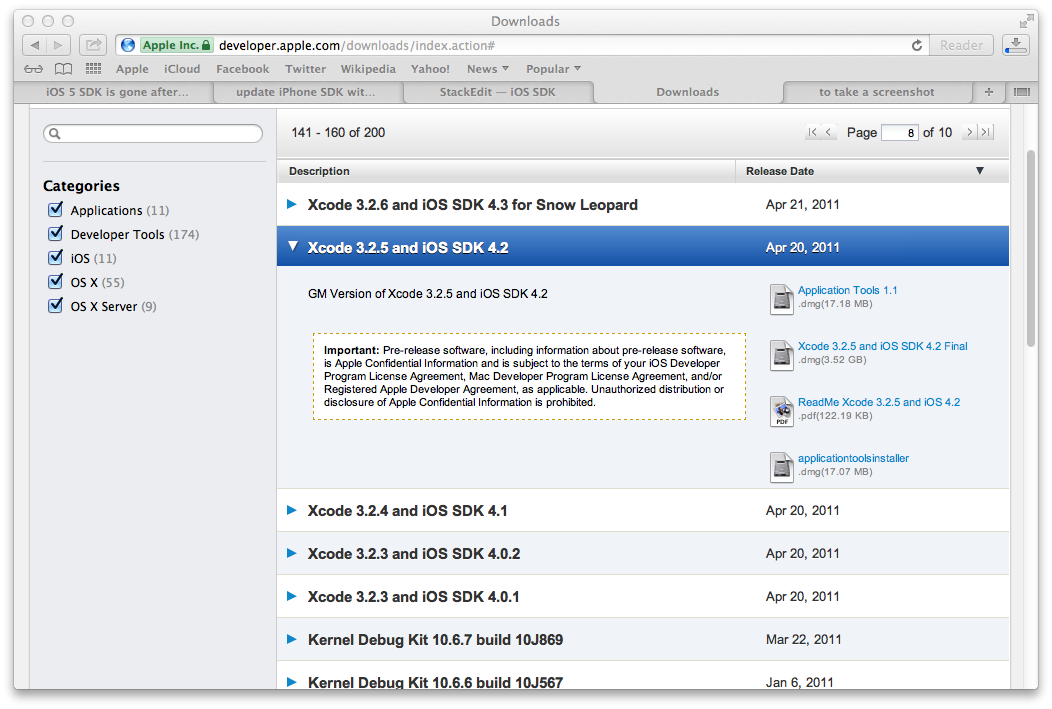Select the Downloads tab

687,92
